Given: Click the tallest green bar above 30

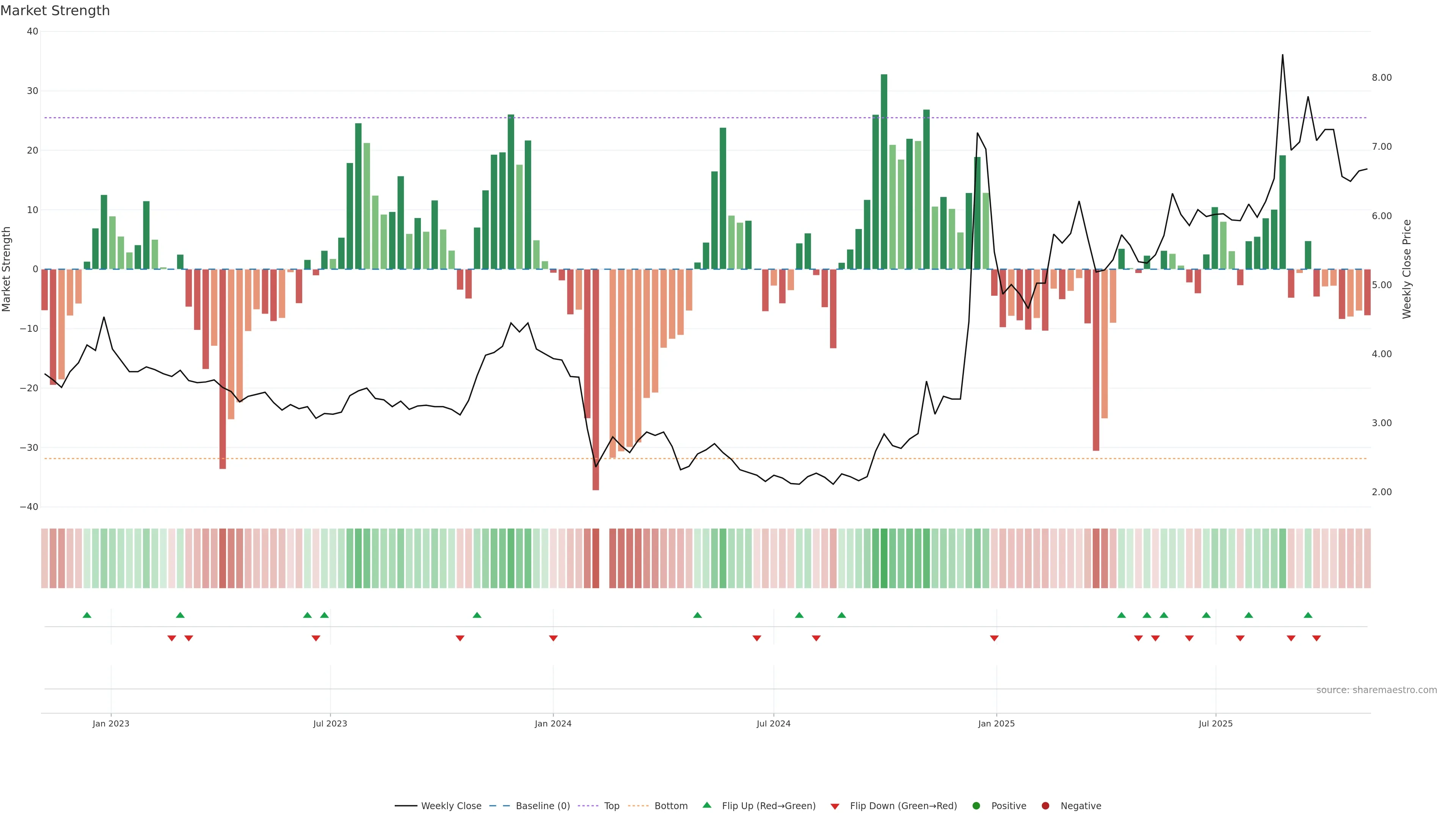Looking at the screenshot, I should 884,169.
